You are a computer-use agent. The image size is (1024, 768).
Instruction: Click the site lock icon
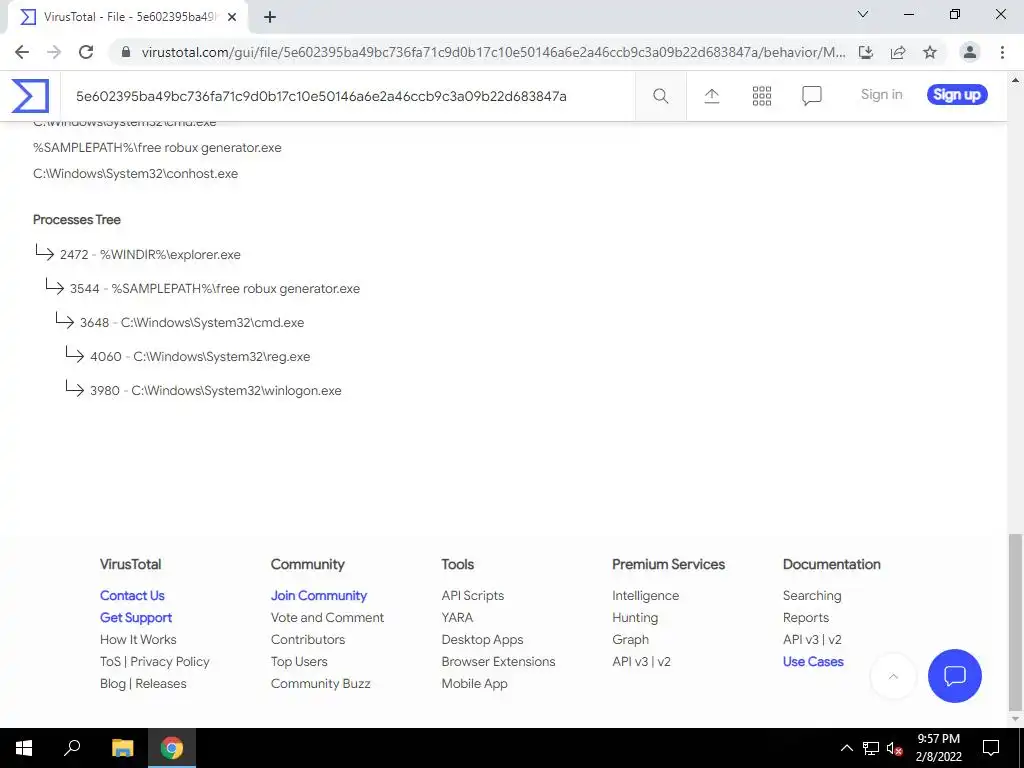[126, 52]
